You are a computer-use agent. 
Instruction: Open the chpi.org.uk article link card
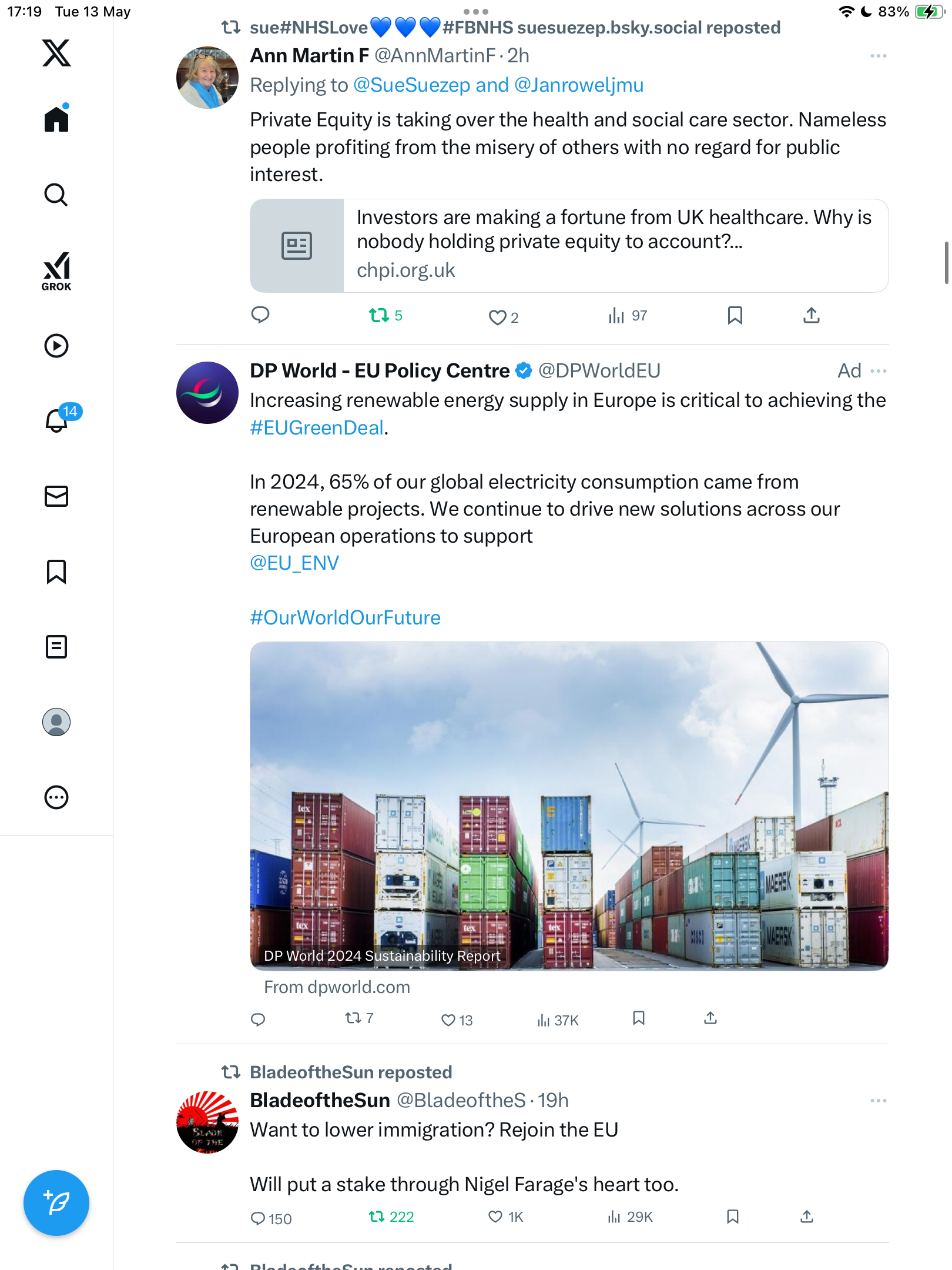[569, 246]
